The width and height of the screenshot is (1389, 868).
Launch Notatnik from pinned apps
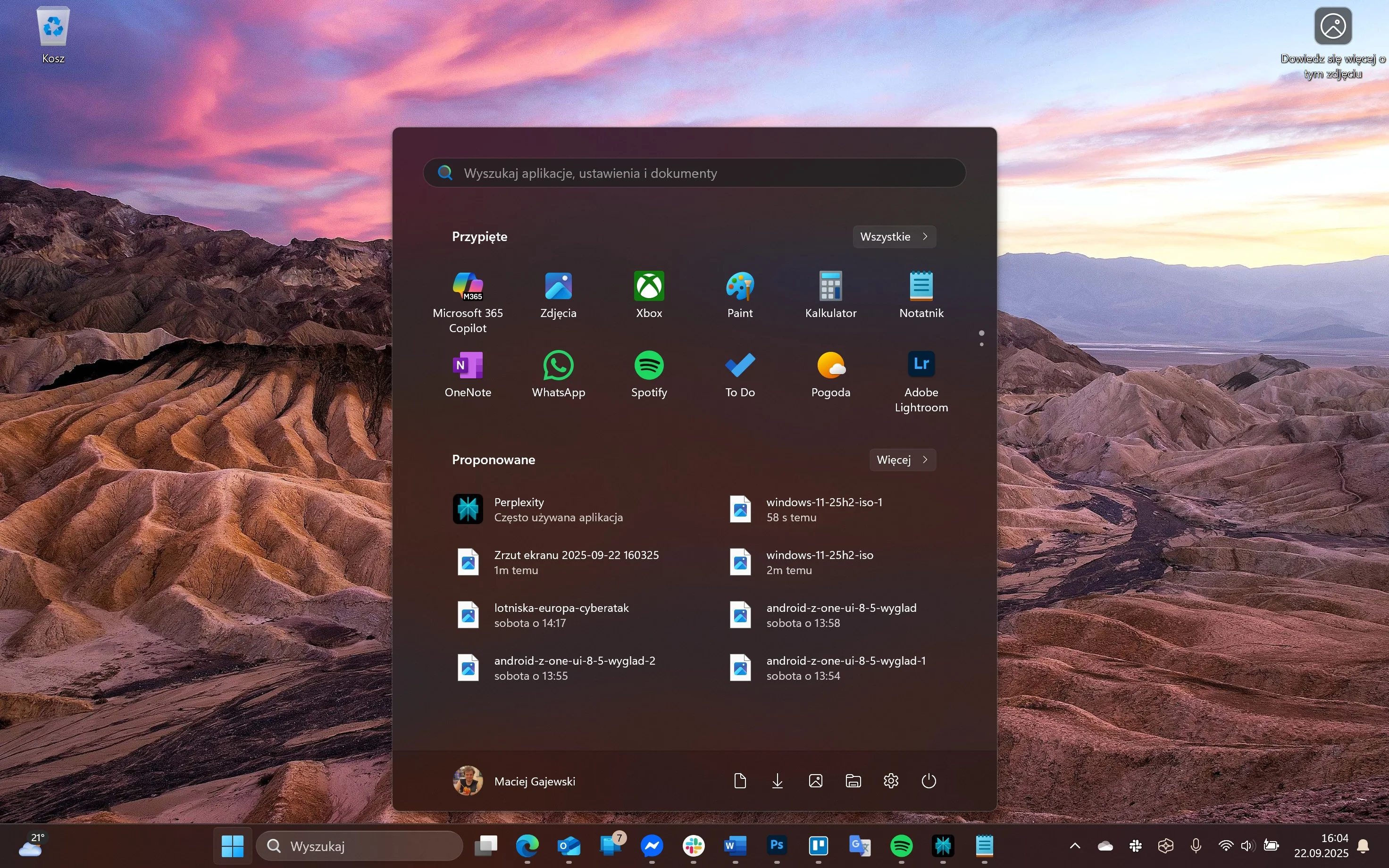tap(921, 295)
